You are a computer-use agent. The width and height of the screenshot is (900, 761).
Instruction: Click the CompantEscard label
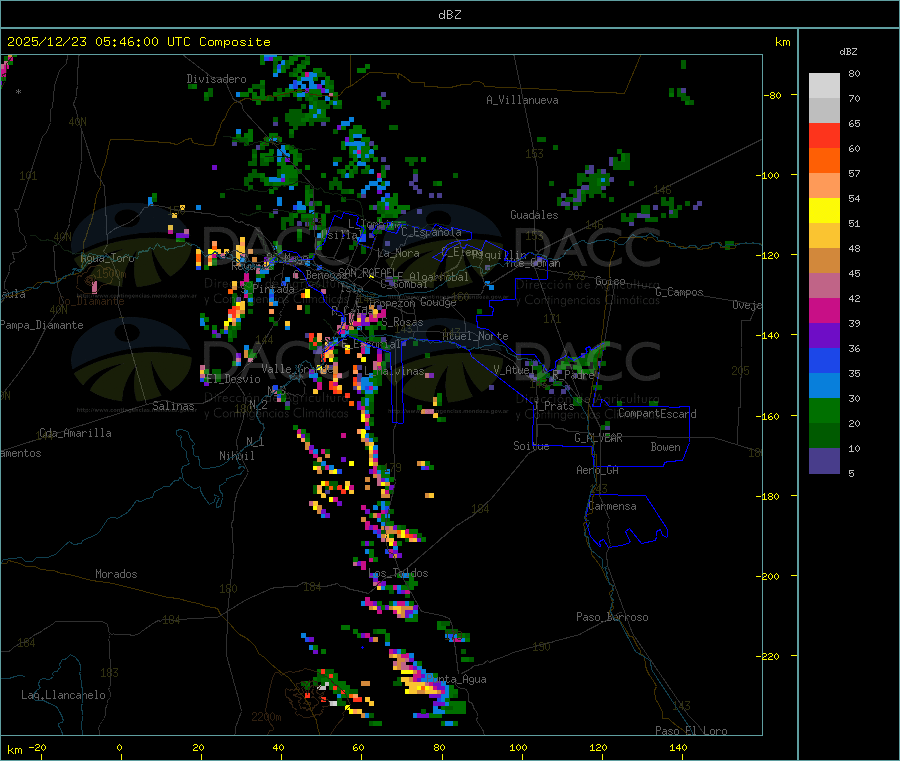click(657, 414)
